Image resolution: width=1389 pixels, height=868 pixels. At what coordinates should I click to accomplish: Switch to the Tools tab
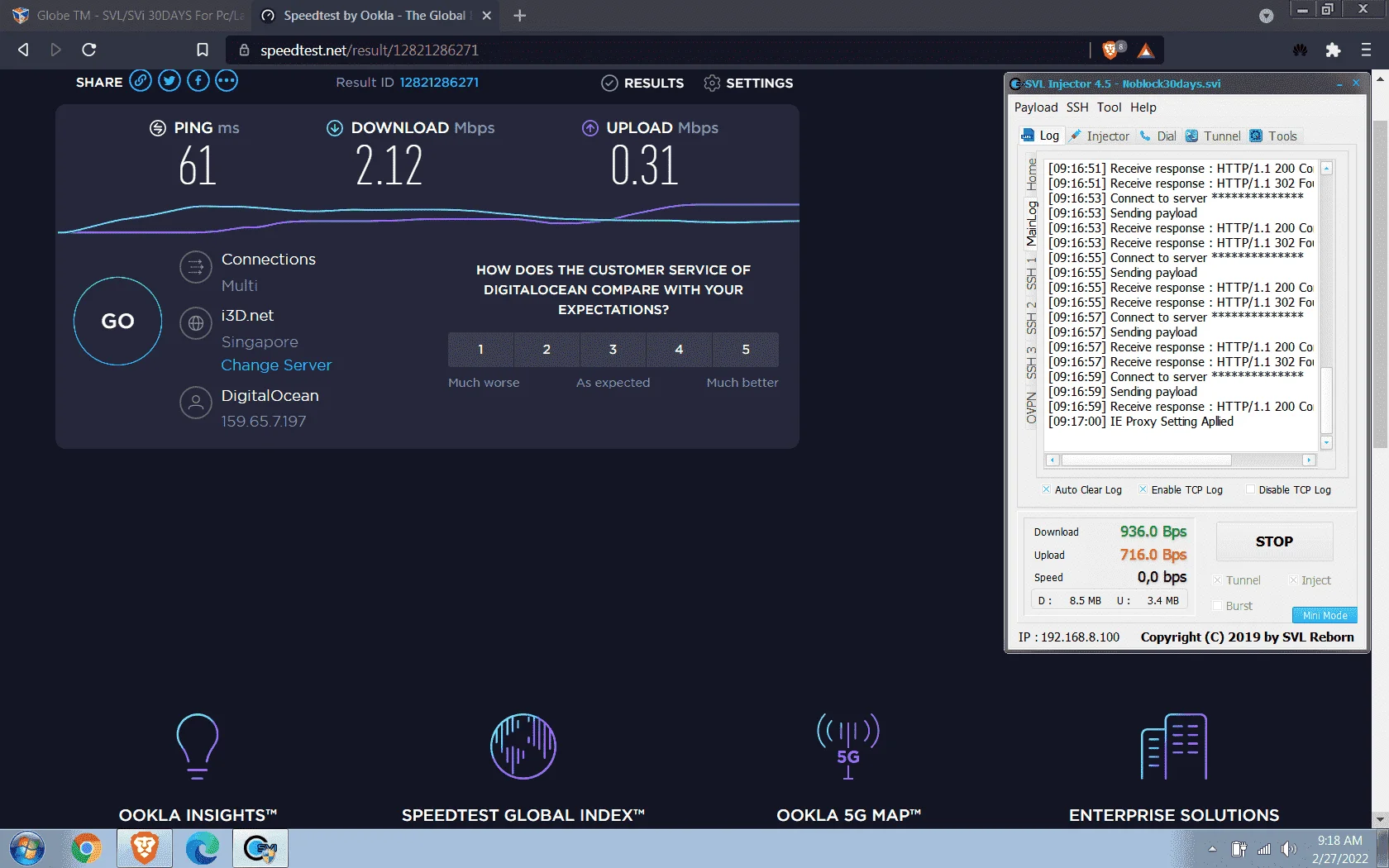[x=1273, y=136]
